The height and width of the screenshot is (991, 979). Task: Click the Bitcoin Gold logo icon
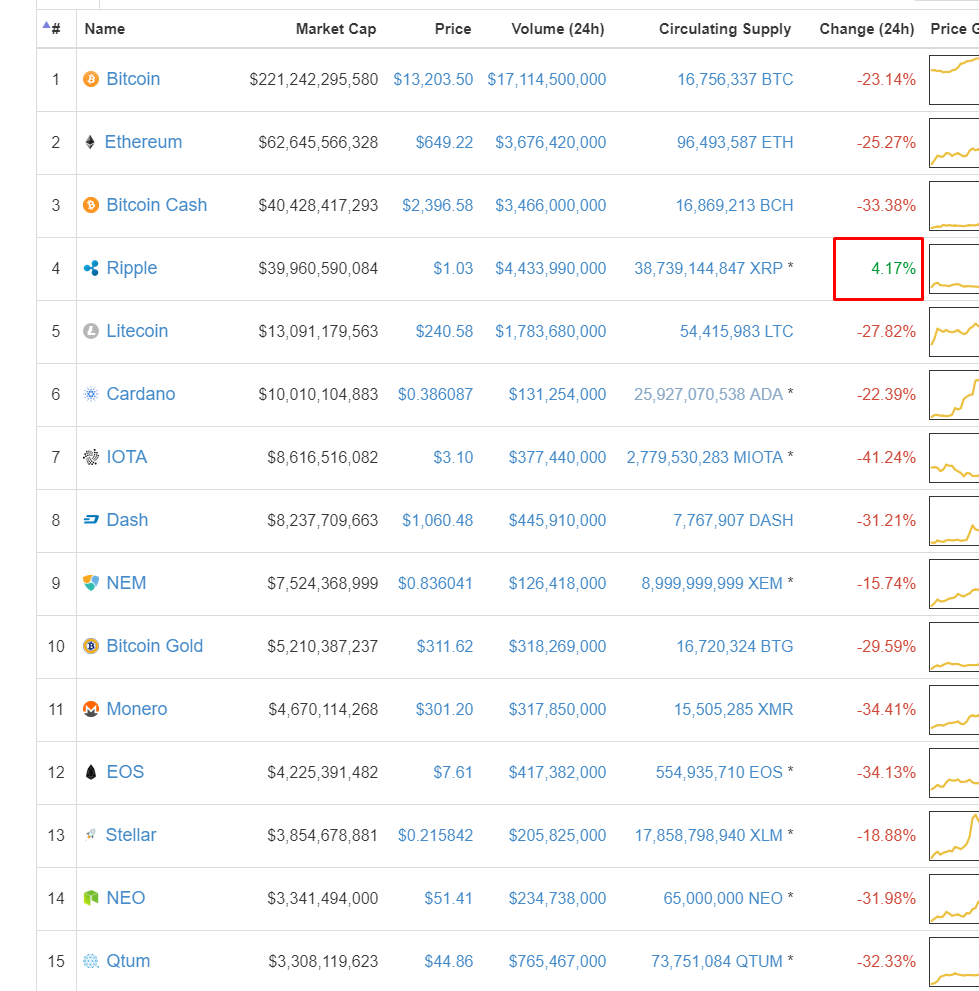tap(91, 646)
